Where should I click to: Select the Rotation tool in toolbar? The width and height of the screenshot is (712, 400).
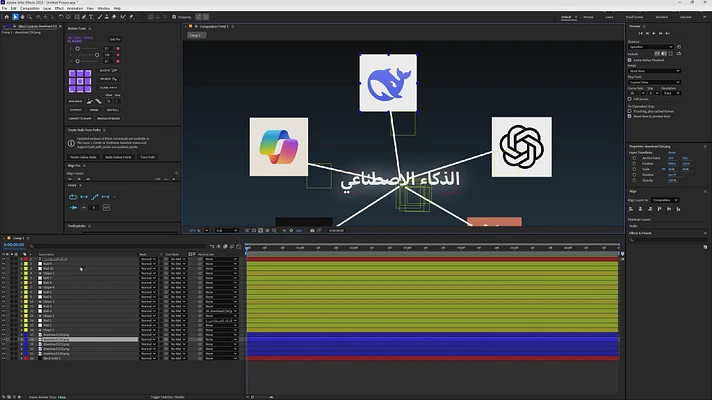click(x=61, y=17)
